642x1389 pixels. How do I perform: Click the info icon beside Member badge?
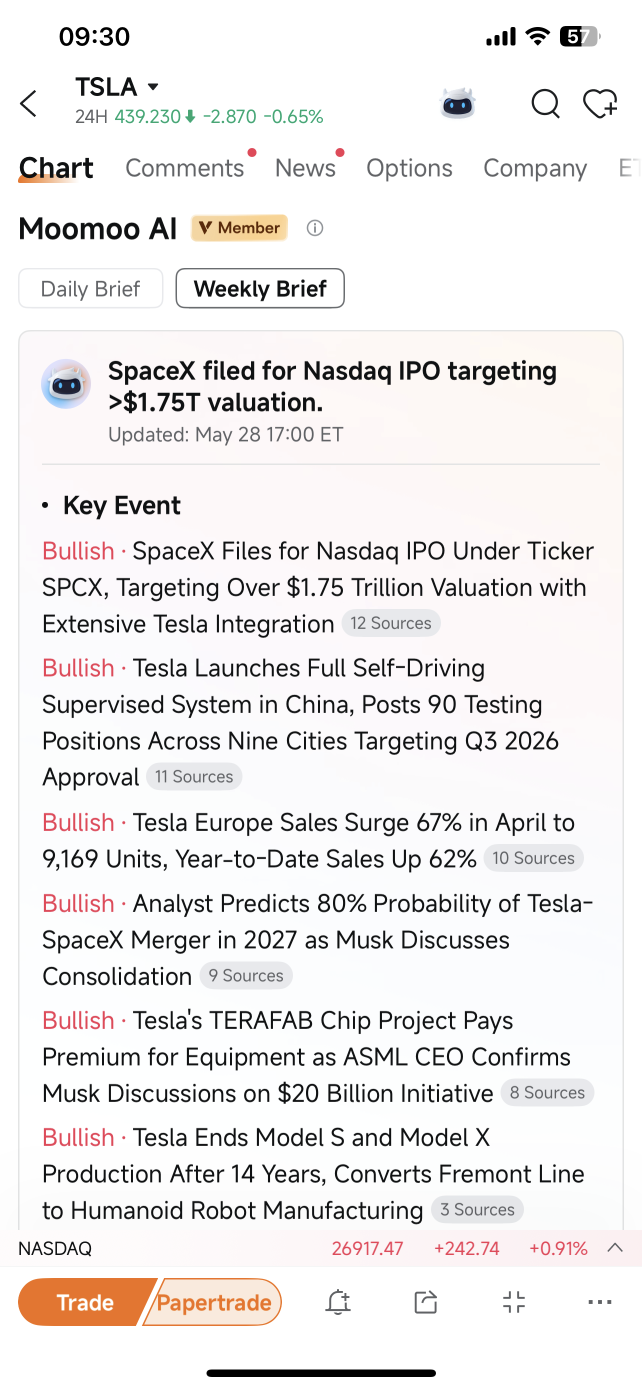pos(315,228)
